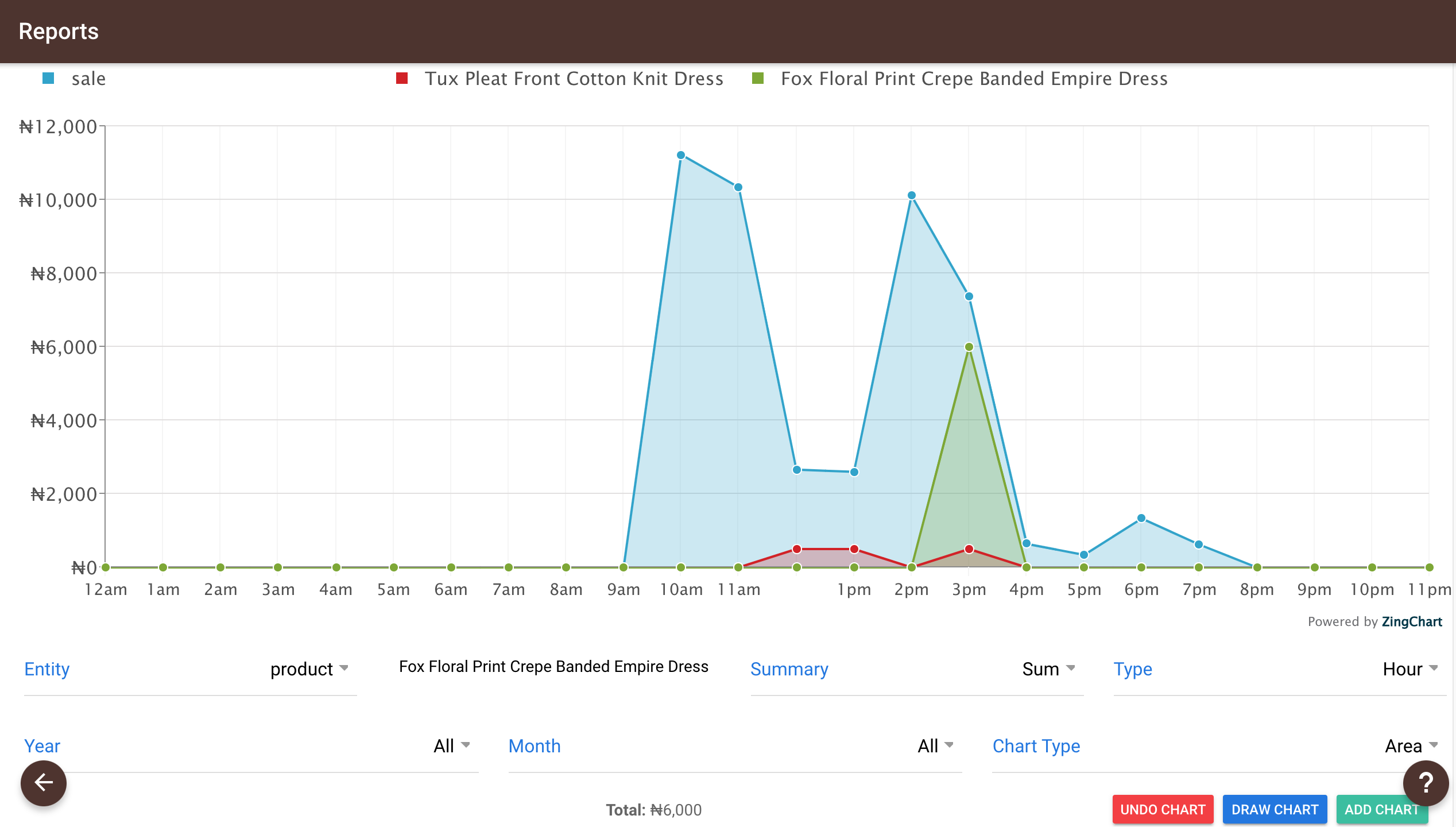The image size is (1456, 827).
Task: Click the green Fox Floral peak at 3pm
Action: coord(969,347)
